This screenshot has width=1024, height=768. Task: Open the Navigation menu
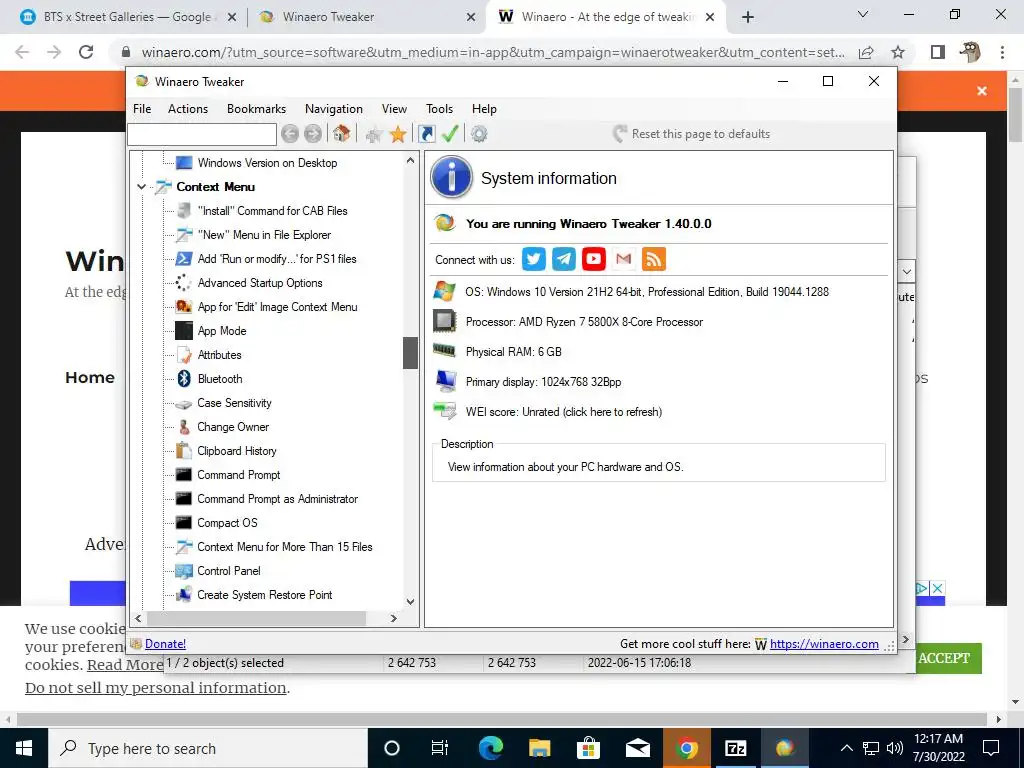coord(334,109)
